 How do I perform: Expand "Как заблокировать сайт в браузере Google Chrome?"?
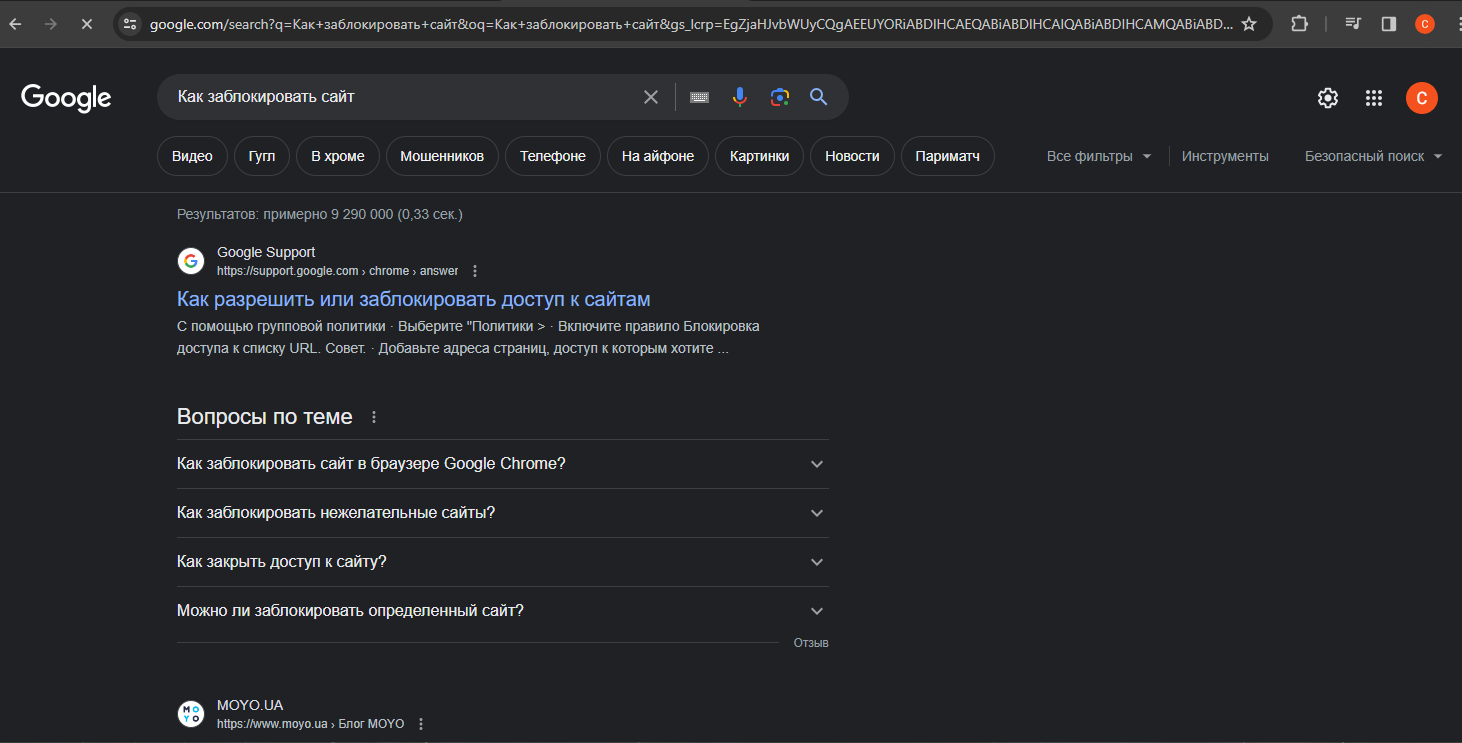(502, 464)
